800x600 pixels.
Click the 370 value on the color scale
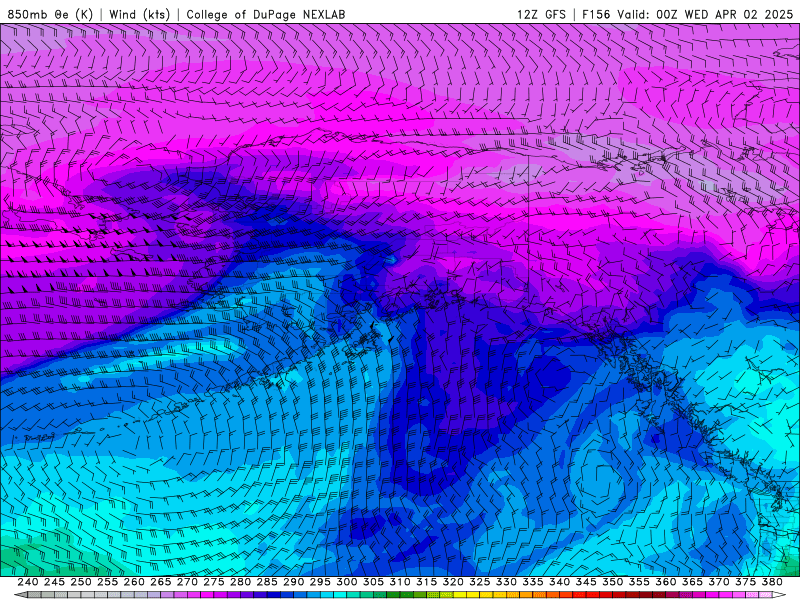coord(719,582)
